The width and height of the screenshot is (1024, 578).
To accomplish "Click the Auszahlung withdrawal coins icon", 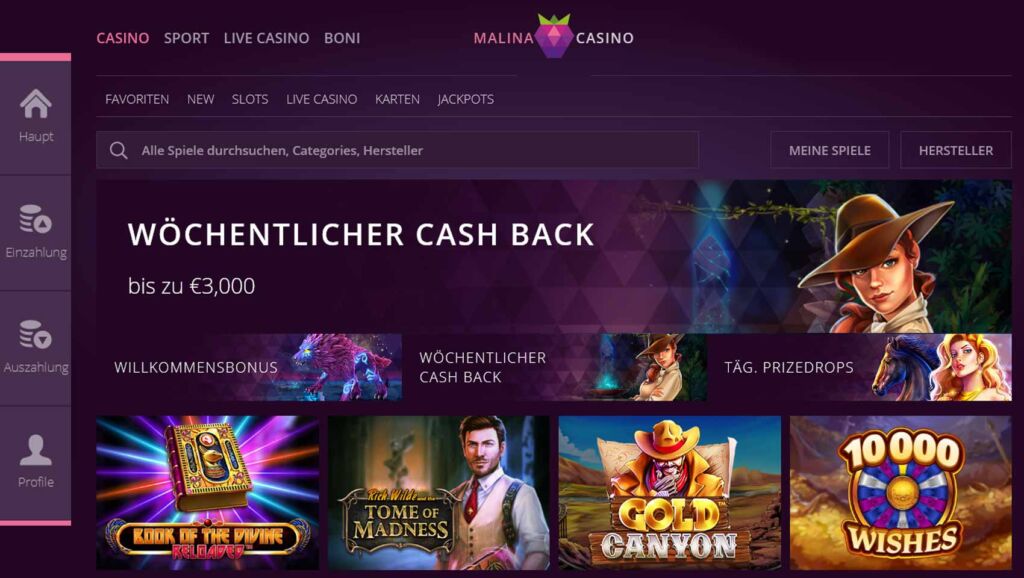I will click(x=35, y=334).
